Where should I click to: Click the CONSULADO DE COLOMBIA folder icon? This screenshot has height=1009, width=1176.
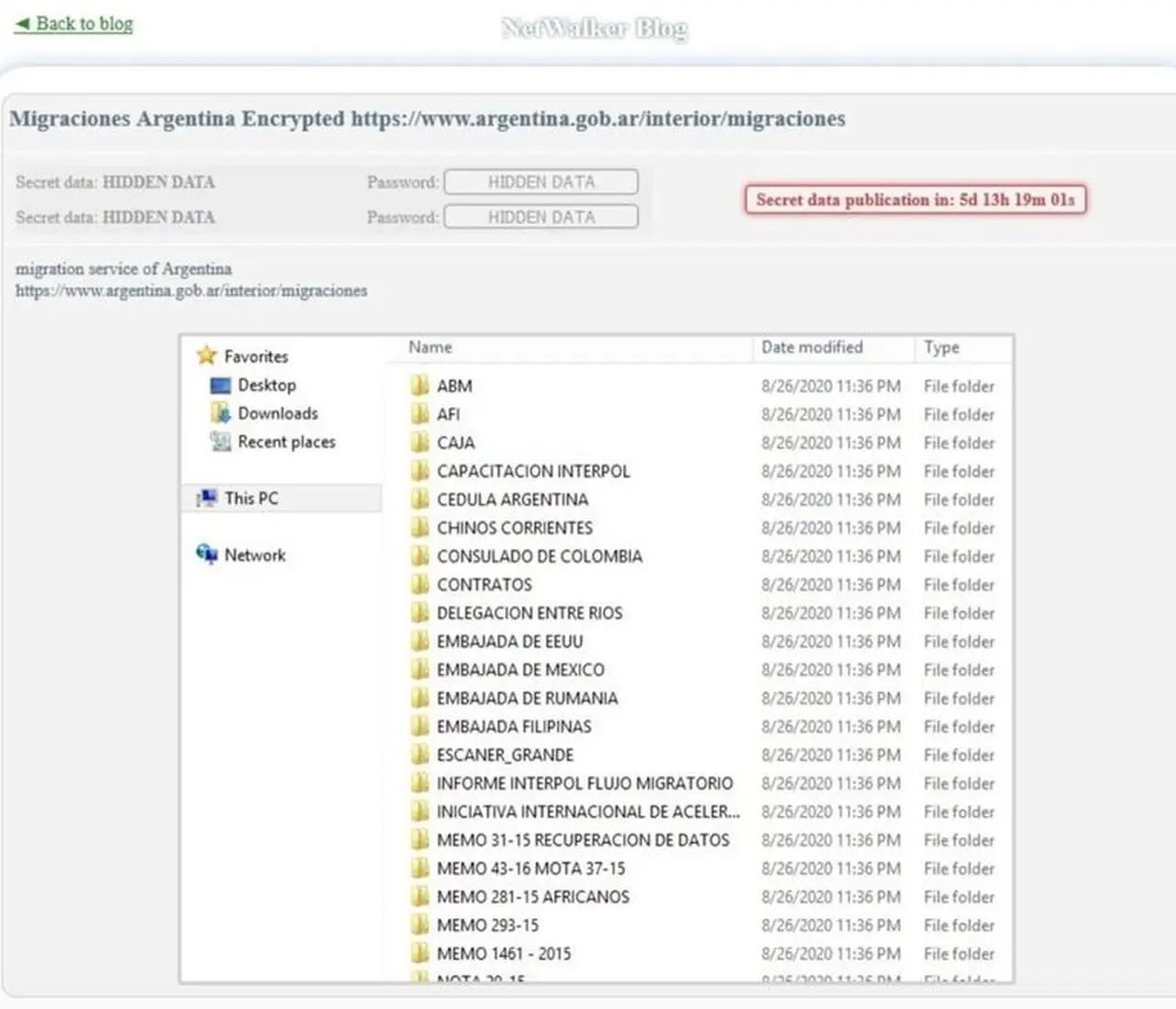[420, 556]
